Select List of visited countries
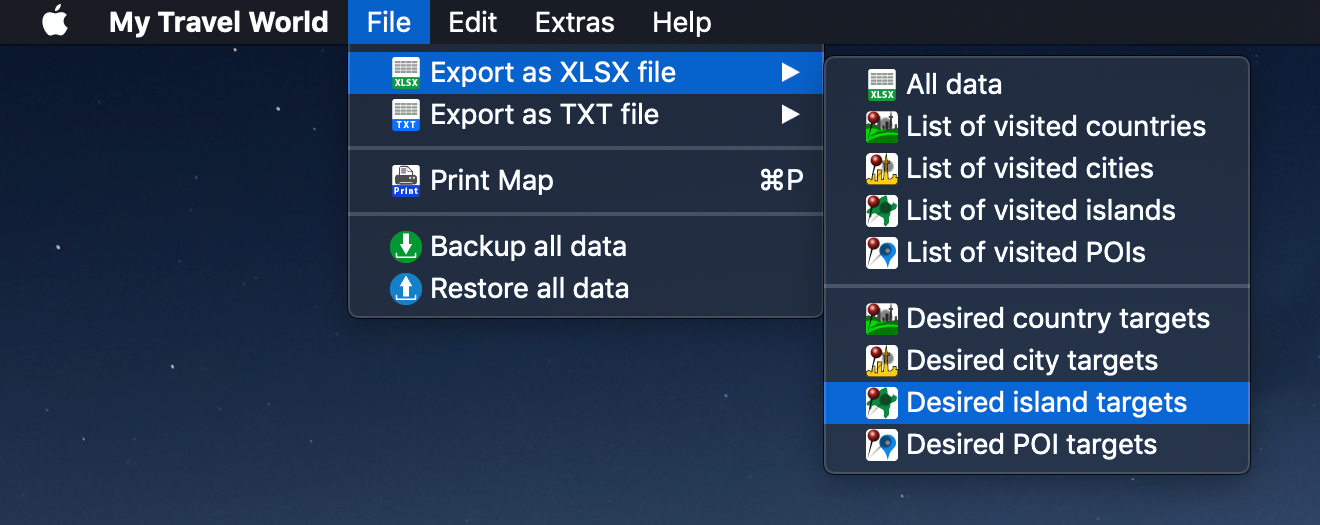Screen dimensions: 1320x525 [1037, 127]
